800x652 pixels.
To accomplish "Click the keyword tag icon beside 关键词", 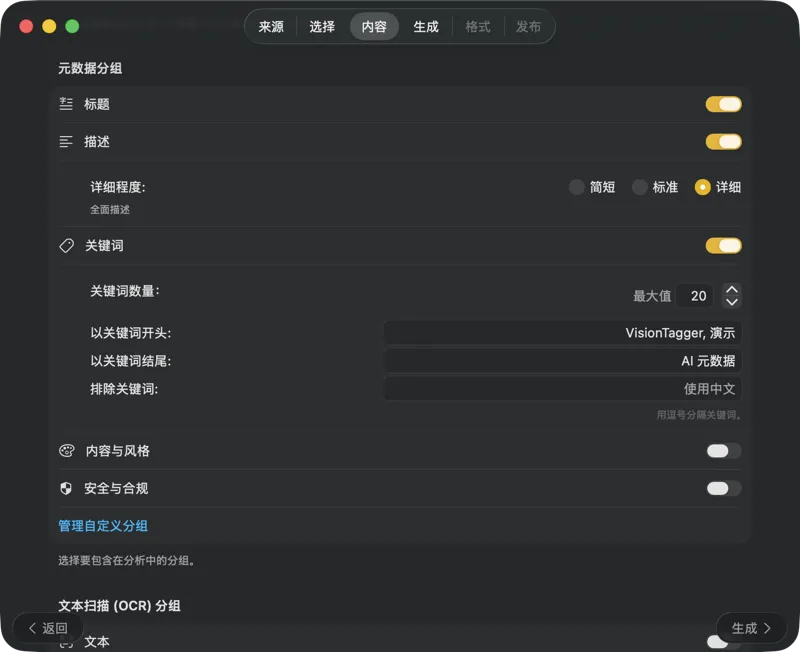I will pyautogui.click(x=66, y=245).
